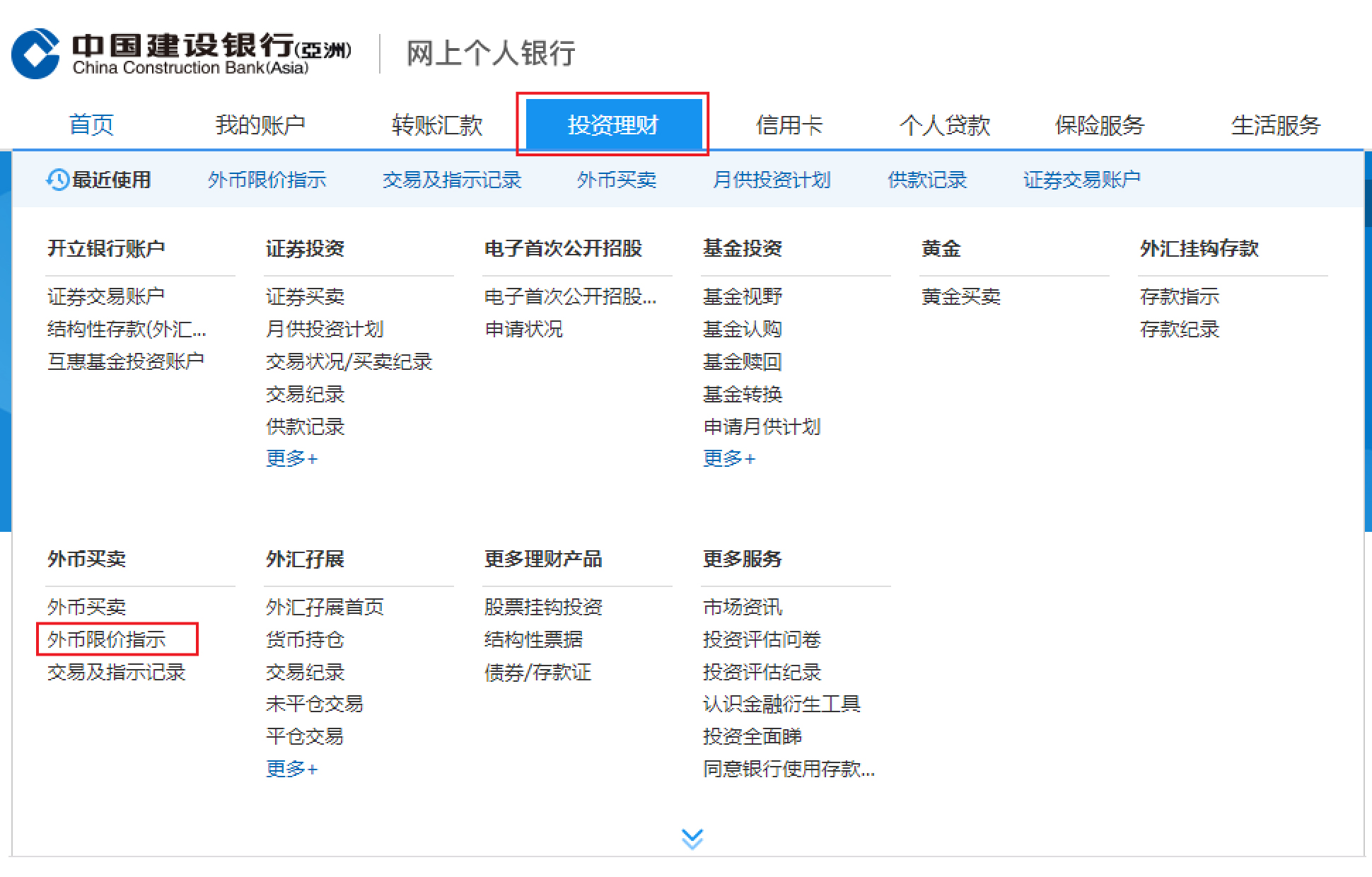Click 外币买卖 link under 外币买卖 heading
1372x877 pixels.
tap(87, 607)
